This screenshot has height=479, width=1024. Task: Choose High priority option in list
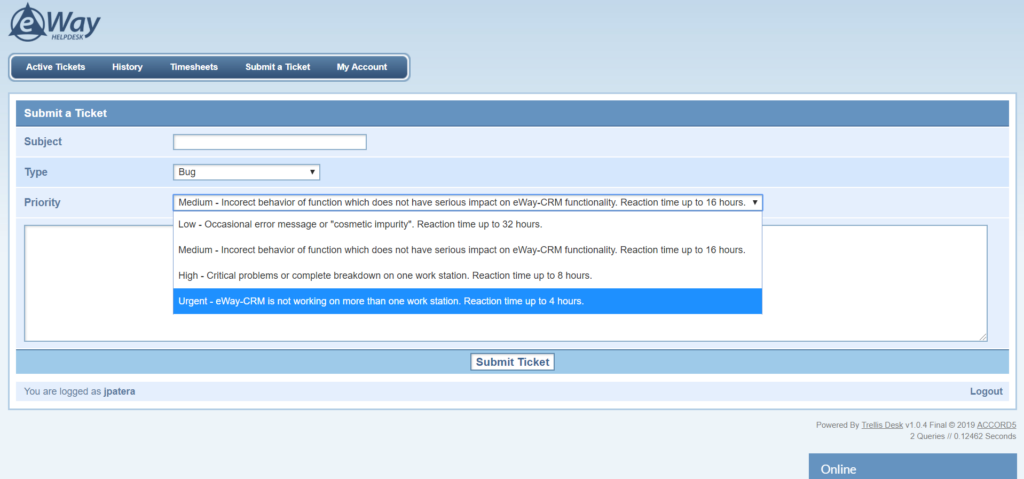pos(468,275)
